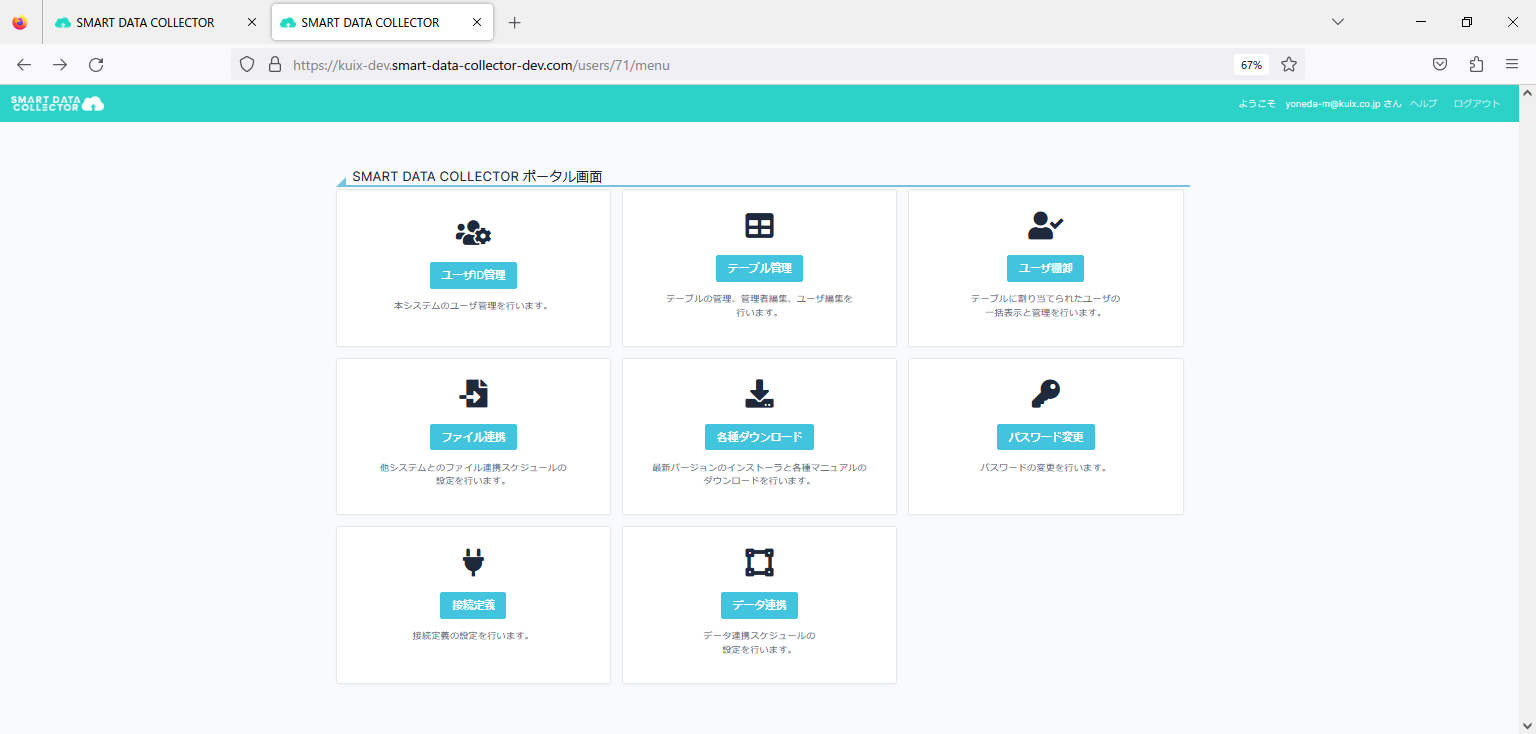This screenshot has height=734, width=1536.
Task: Click the download tray icon above 各種ダウンロード
Action: click(759, 394)
